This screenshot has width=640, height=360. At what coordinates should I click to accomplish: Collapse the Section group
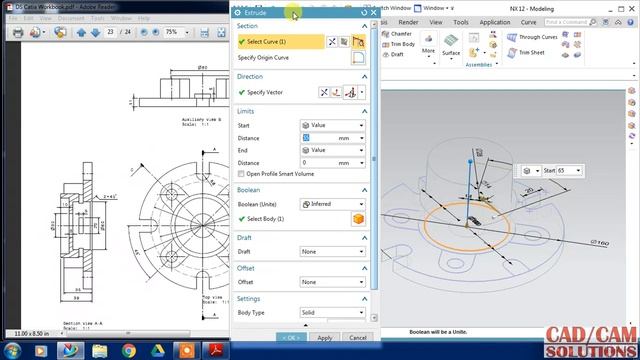tap(364, 26)
